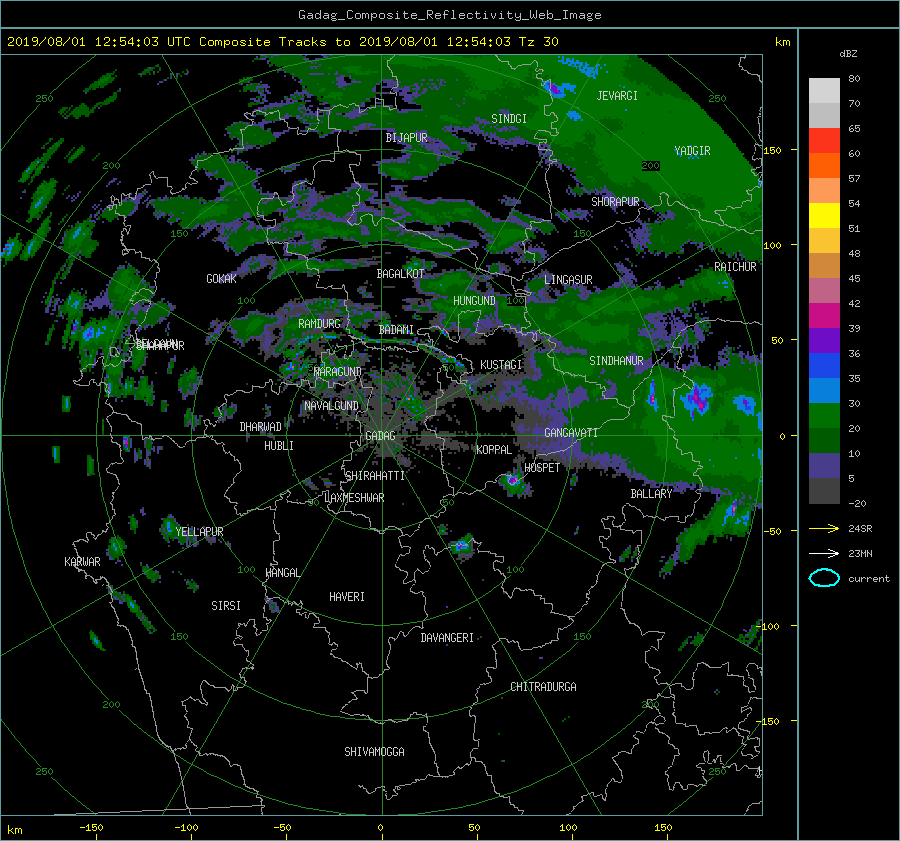Click the SHIRAHATTI city label

coord(375,476)
